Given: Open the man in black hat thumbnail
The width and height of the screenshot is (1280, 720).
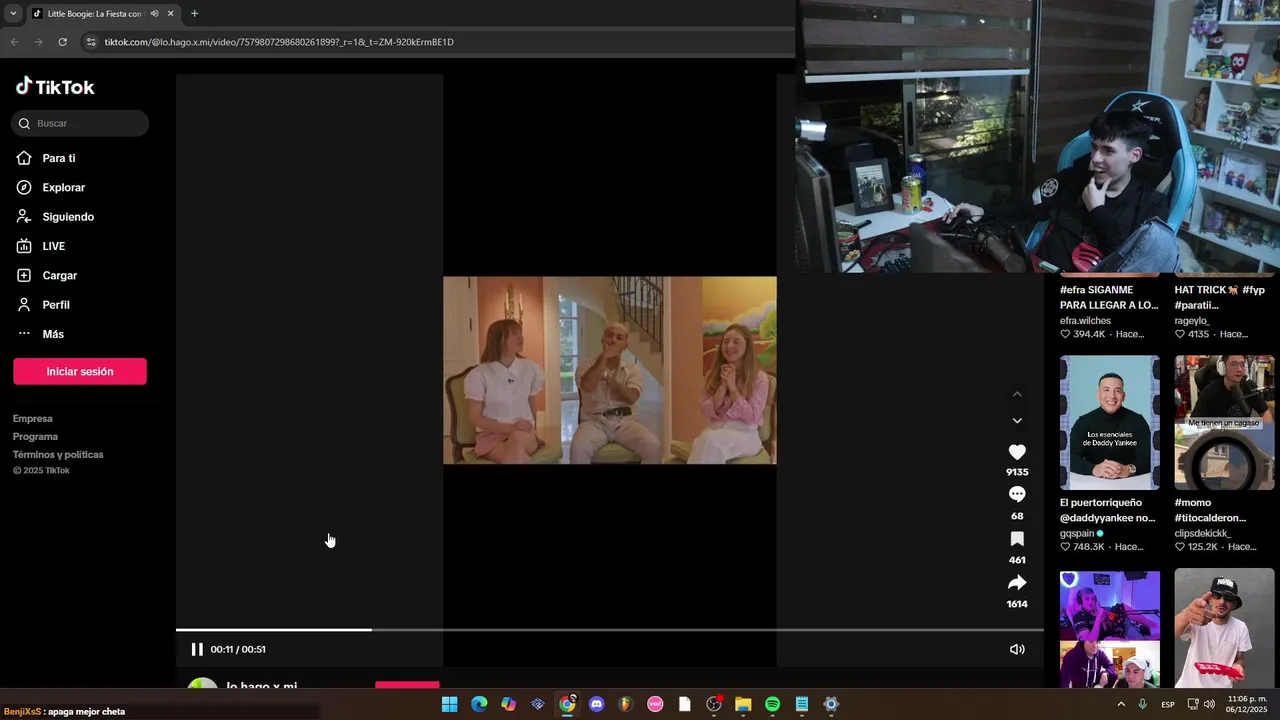Looking at the screenshot, I should pos(1224,630).
